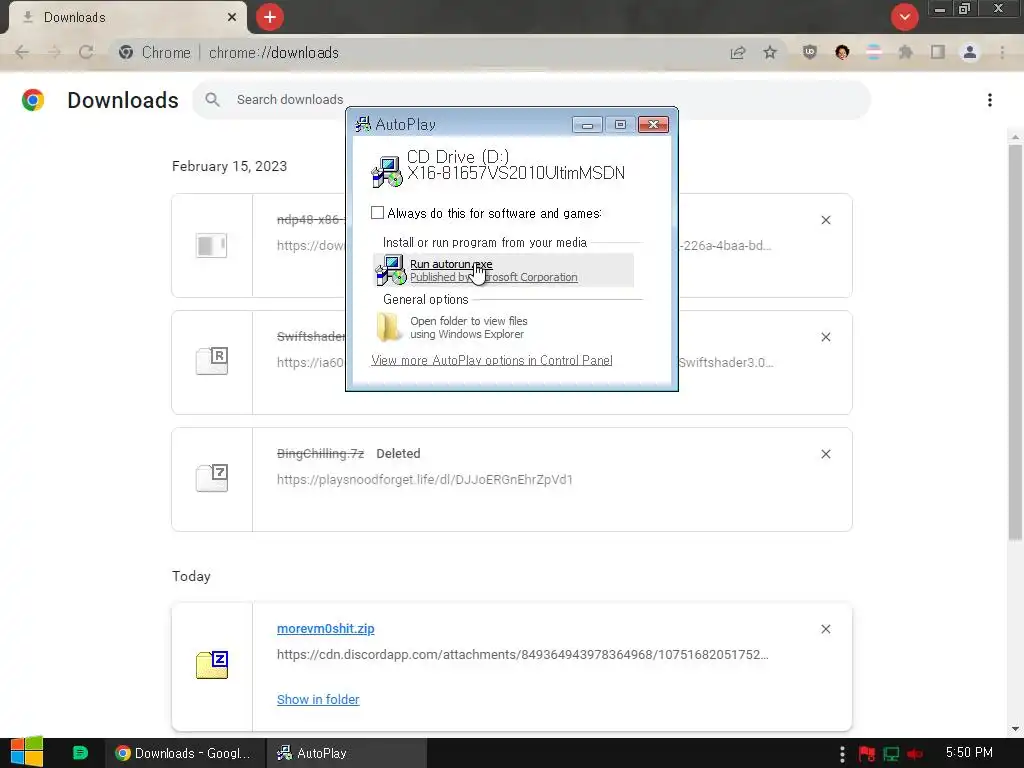This screenshot has height=768, width=1024.
Task: Open the striped flag extension icon
Action: tap(874, 52)
